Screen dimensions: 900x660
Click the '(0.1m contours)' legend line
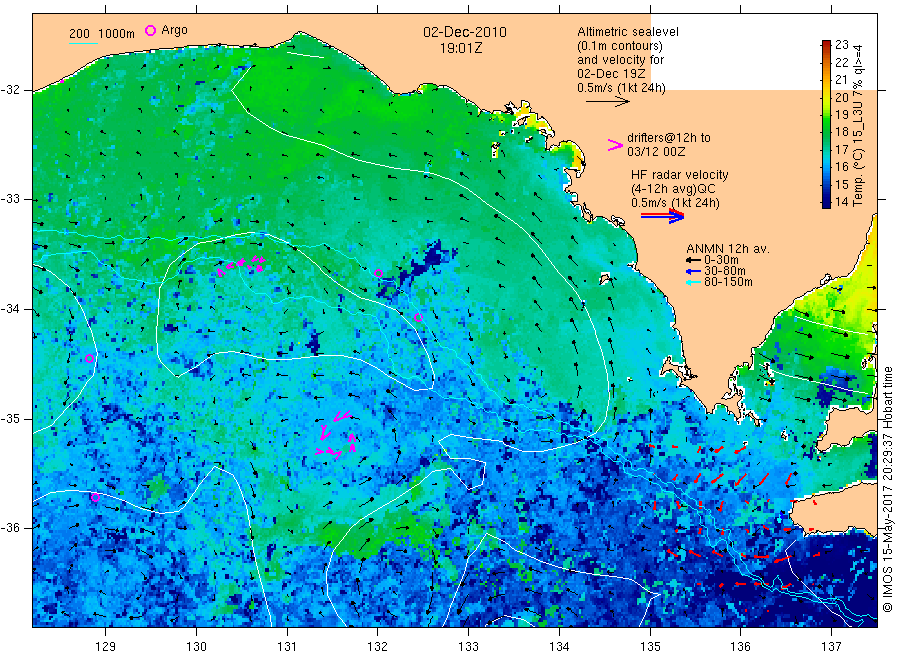[620, 46]
